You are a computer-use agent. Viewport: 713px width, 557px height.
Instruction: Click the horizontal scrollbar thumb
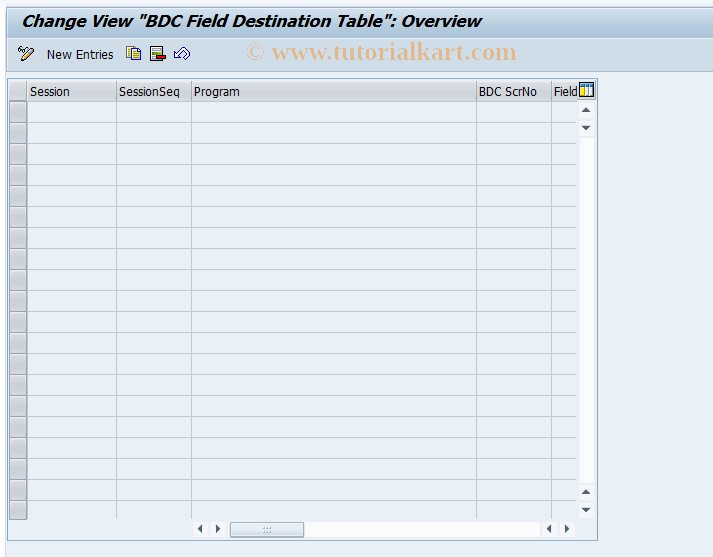pos(267,529)
